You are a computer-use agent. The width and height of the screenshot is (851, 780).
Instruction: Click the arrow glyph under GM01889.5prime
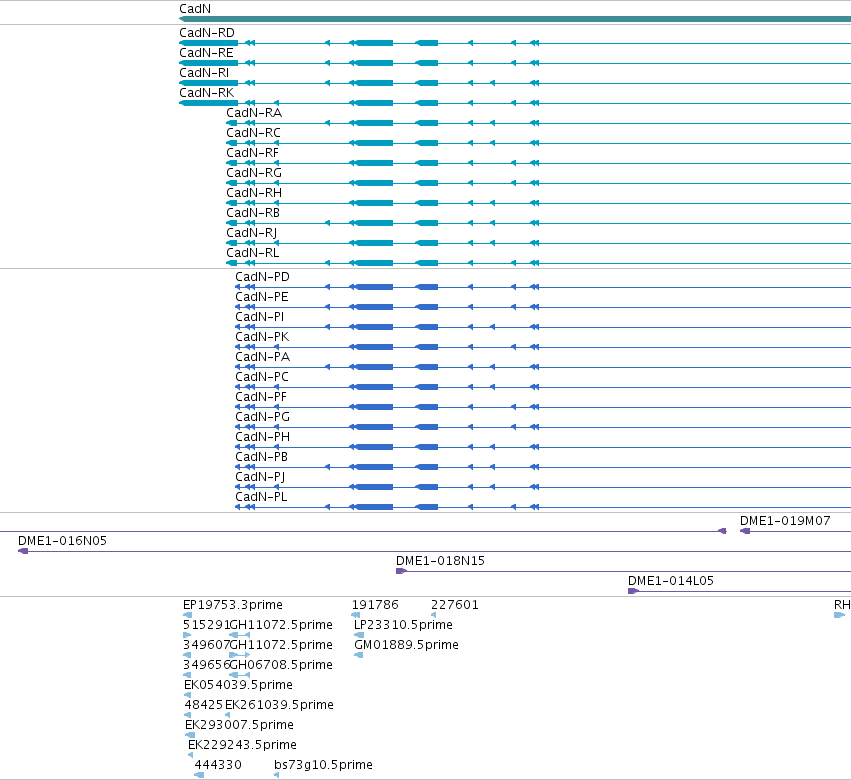click(358, 655)
